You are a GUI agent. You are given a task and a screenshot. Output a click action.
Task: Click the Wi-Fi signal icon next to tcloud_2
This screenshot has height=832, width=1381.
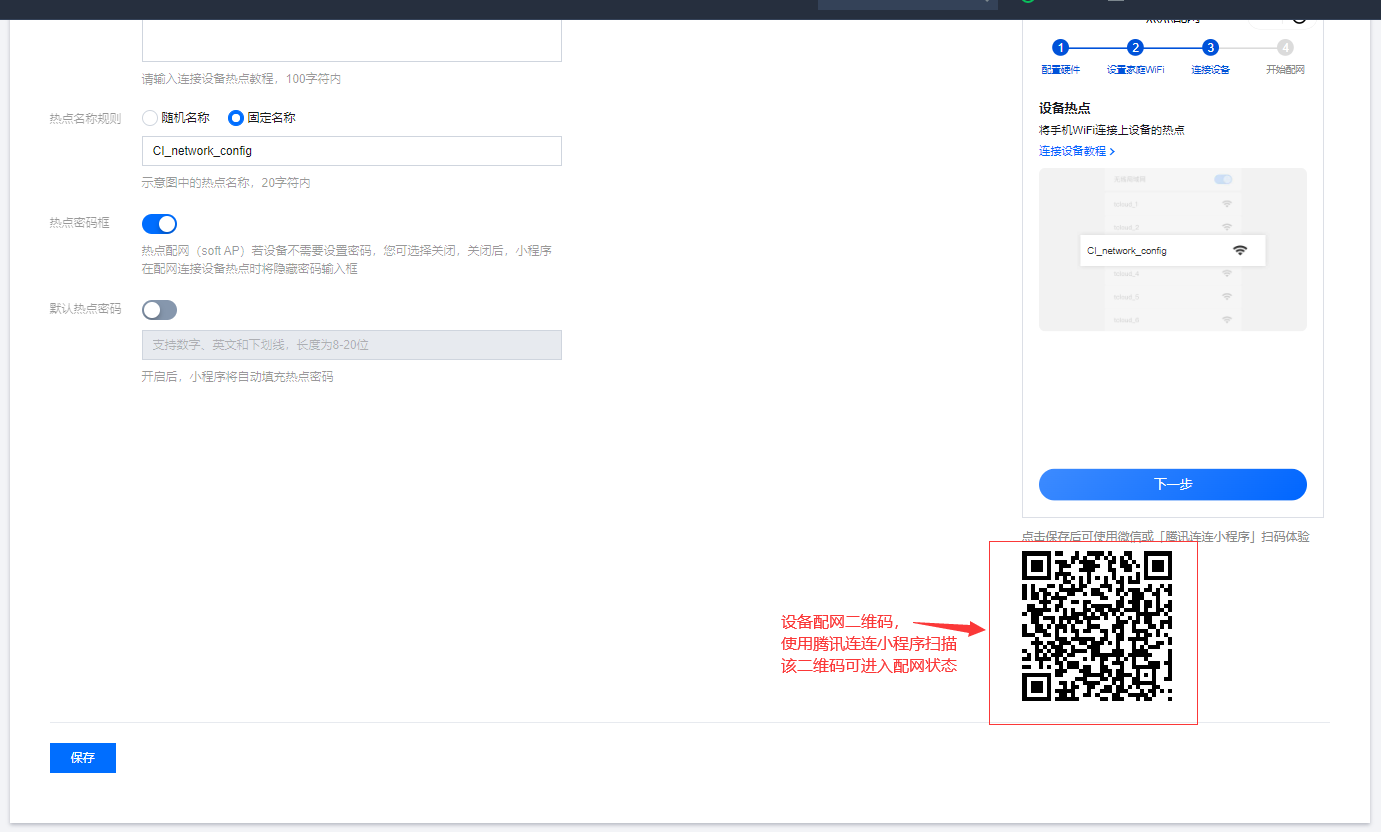(x=1226, y=227)
